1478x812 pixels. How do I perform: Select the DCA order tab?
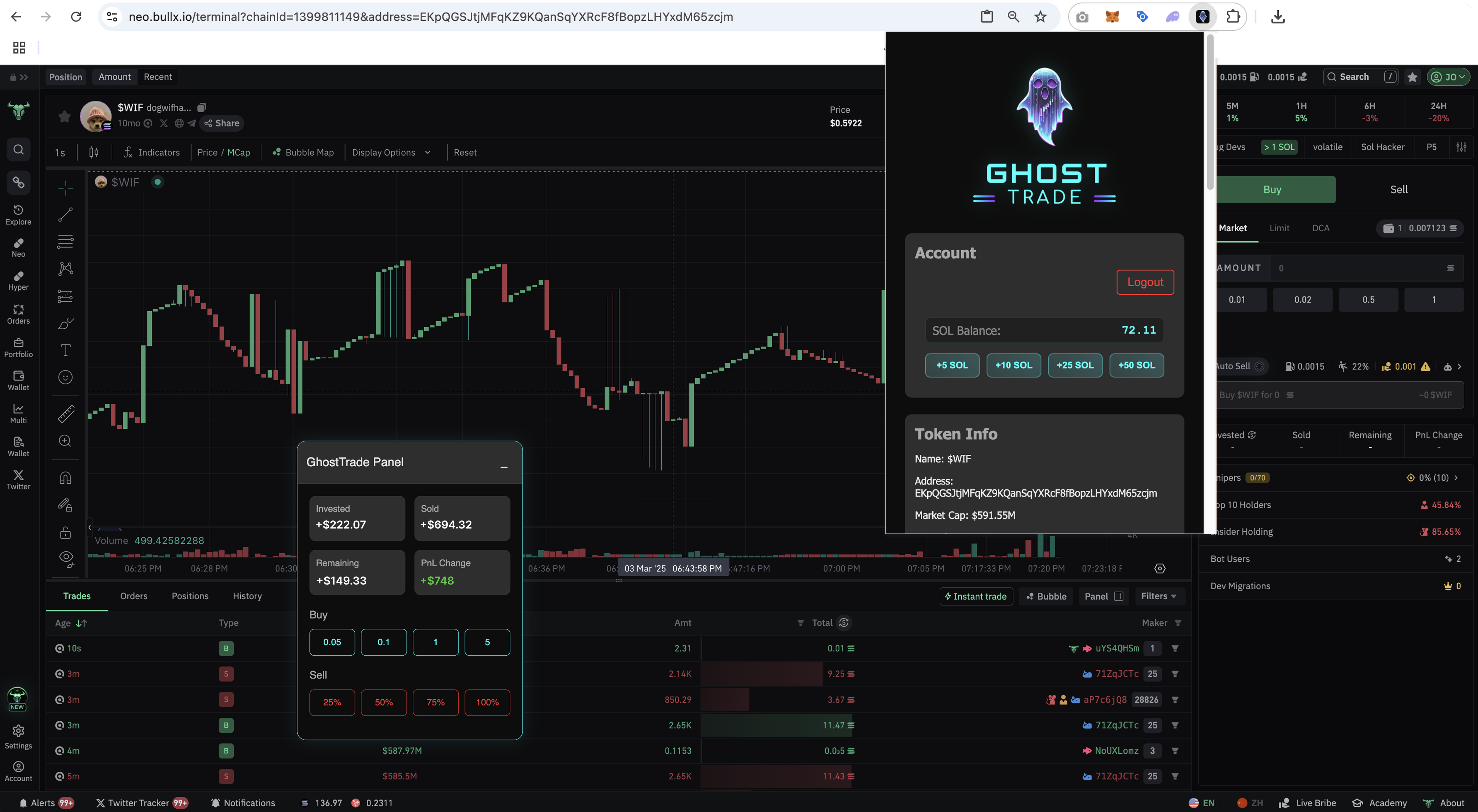(x=1320, y=228)
